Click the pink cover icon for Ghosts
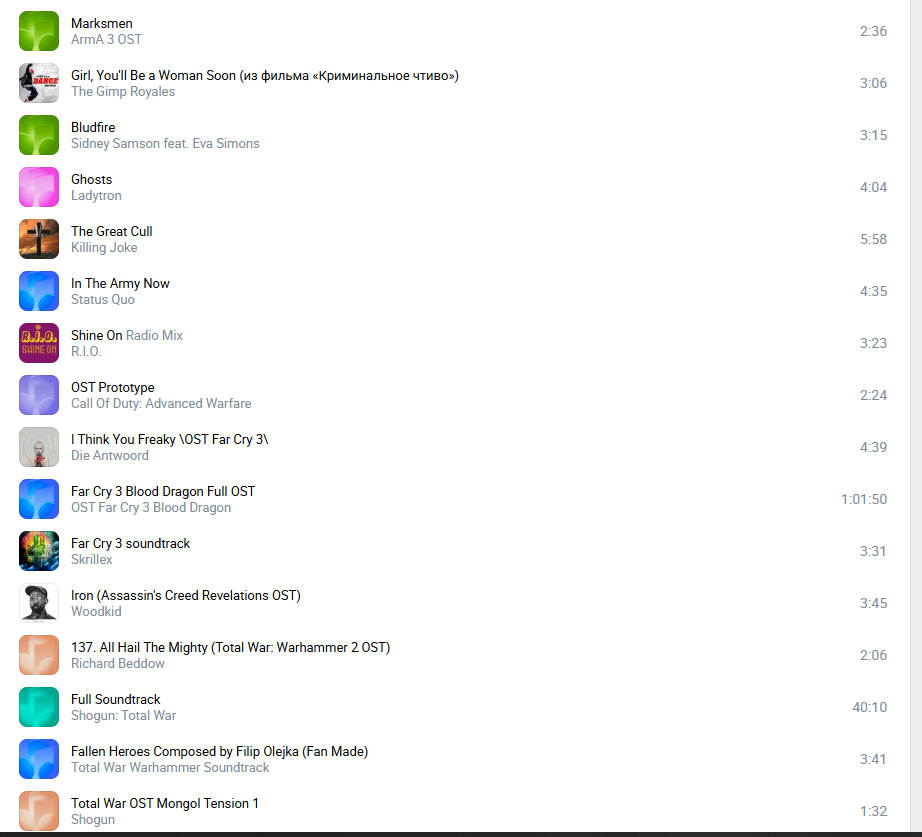Viewport: 922px width, 837px height. point(39,187)
